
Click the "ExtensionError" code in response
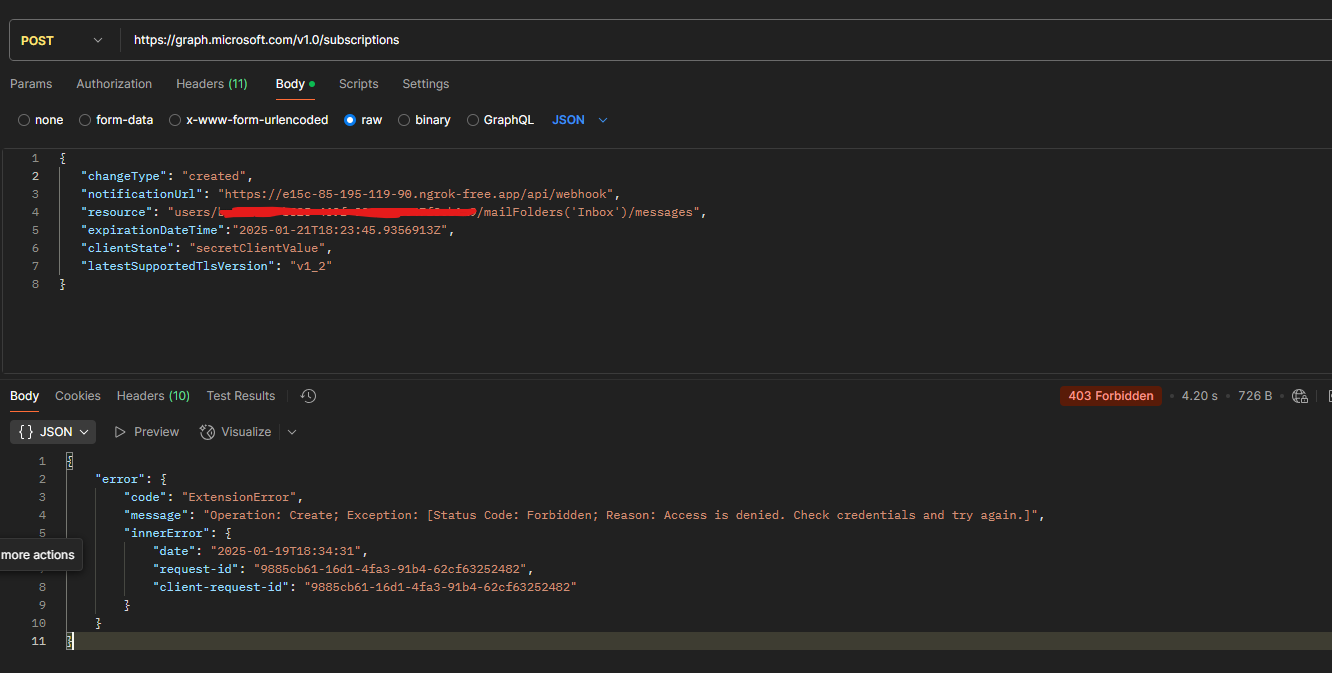(240, 497)
